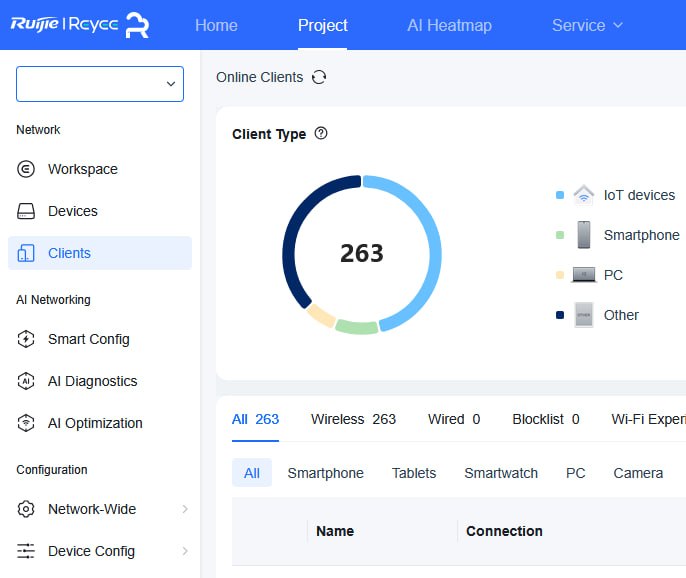Open the Wi-Fi Experience tab
Screen dimensions: 686x578
(x=648, y=419)
